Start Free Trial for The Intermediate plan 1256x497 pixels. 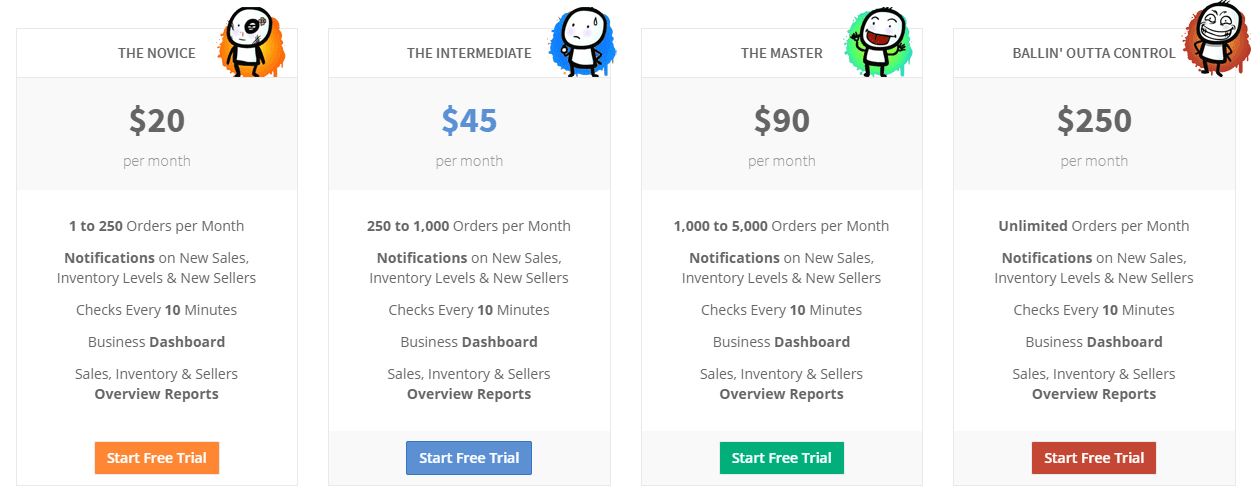tap(469, 458)
